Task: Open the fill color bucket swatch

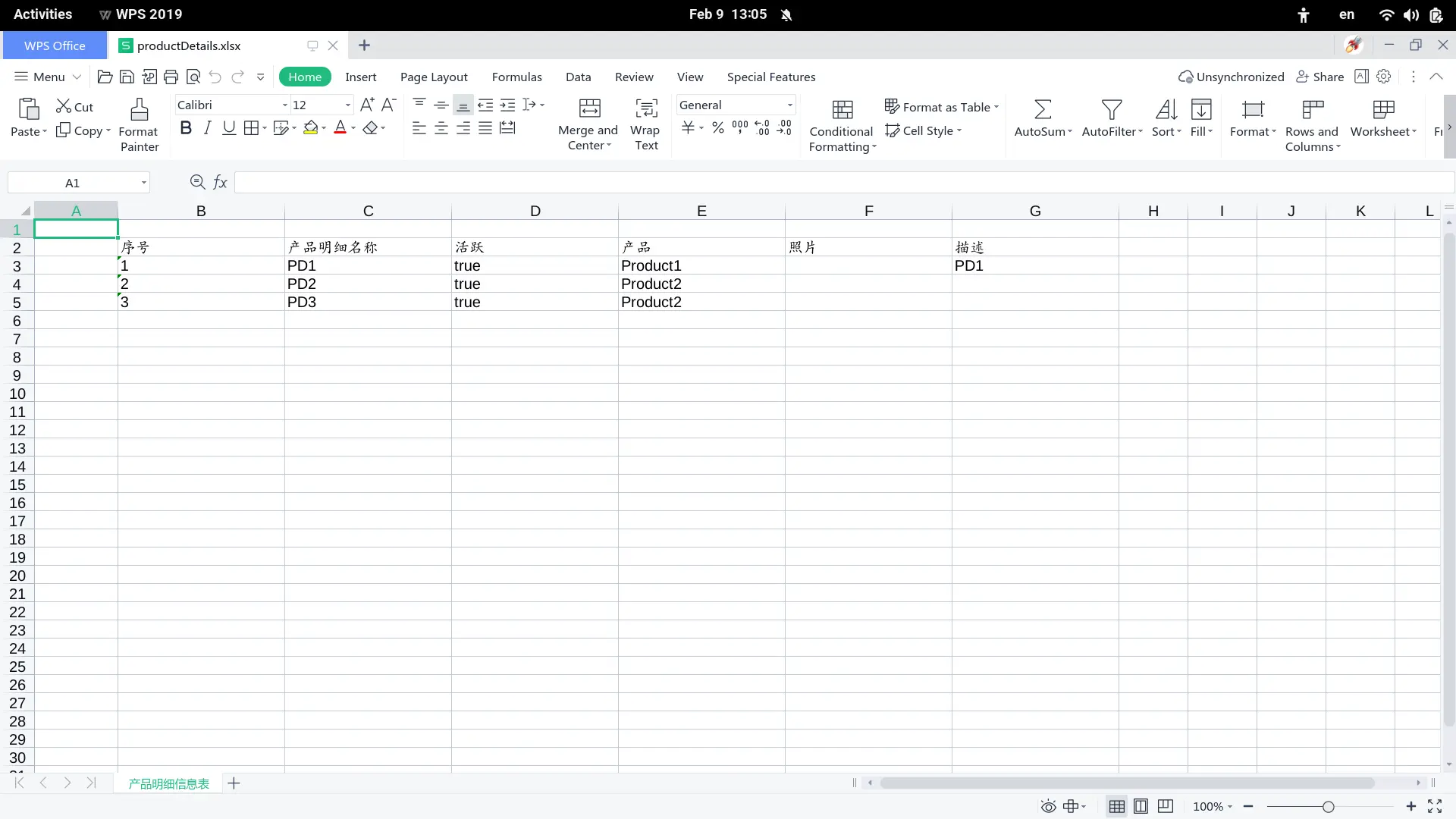Action: [x=310, y=128]
